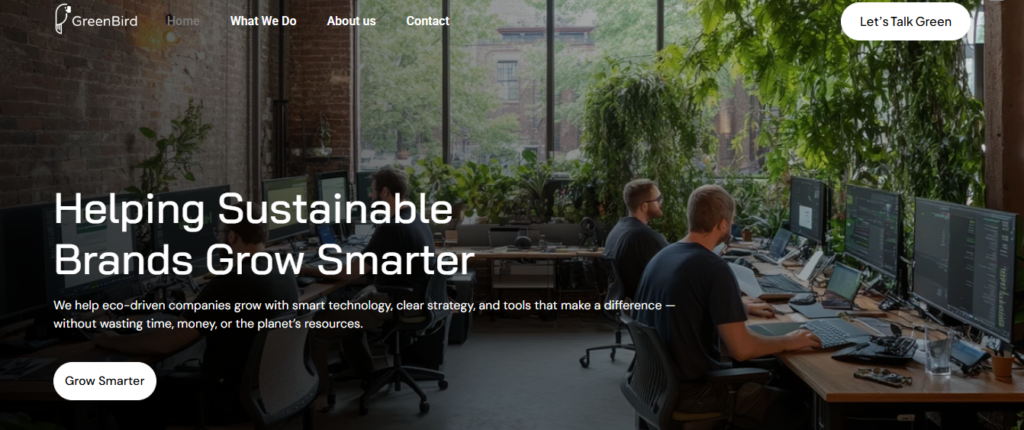This screenshot has height=430, width=1024.
Task: Click the 'Brands Grow Smarter' headline line
Action: coord(264,260)
